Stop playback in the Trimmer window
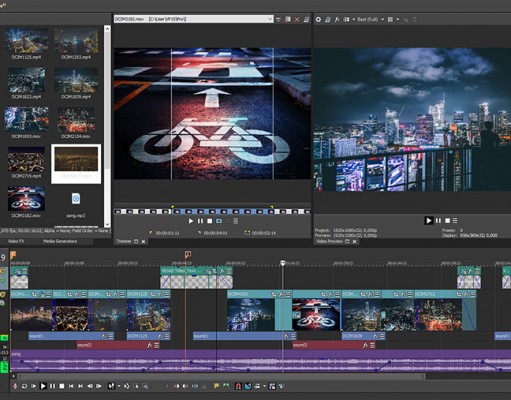This screenshot has width=511, height=400. [210, 221]
